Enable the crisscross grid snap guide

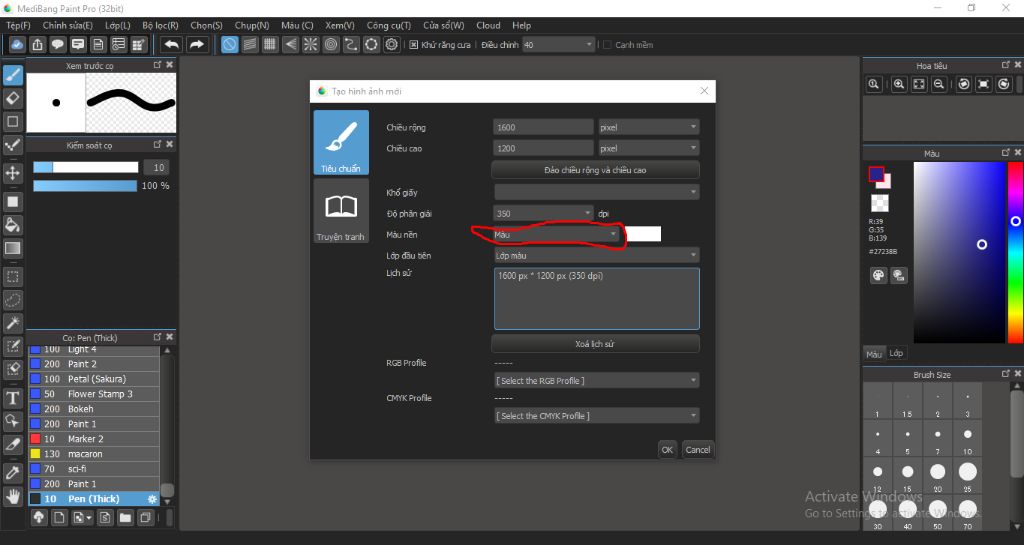pos(270,44)
